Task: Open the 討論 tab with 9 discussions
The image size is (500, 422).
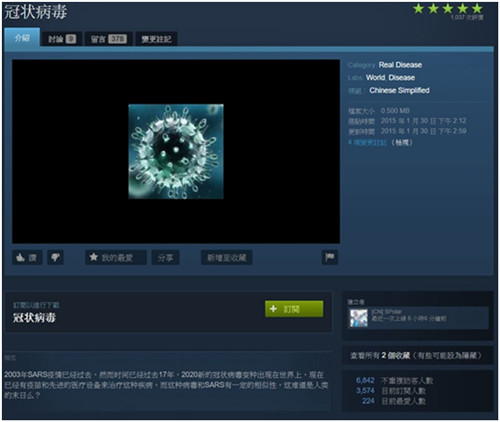Action: point(62,39)
